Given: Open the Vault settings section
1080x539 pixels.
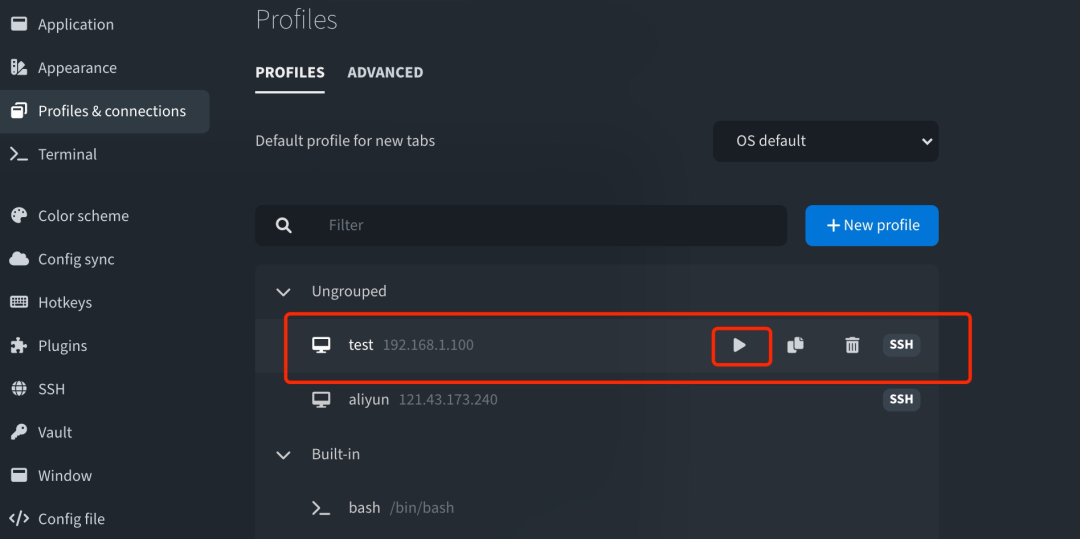Looking at the screenshot, I should click(x=55, y=432).
